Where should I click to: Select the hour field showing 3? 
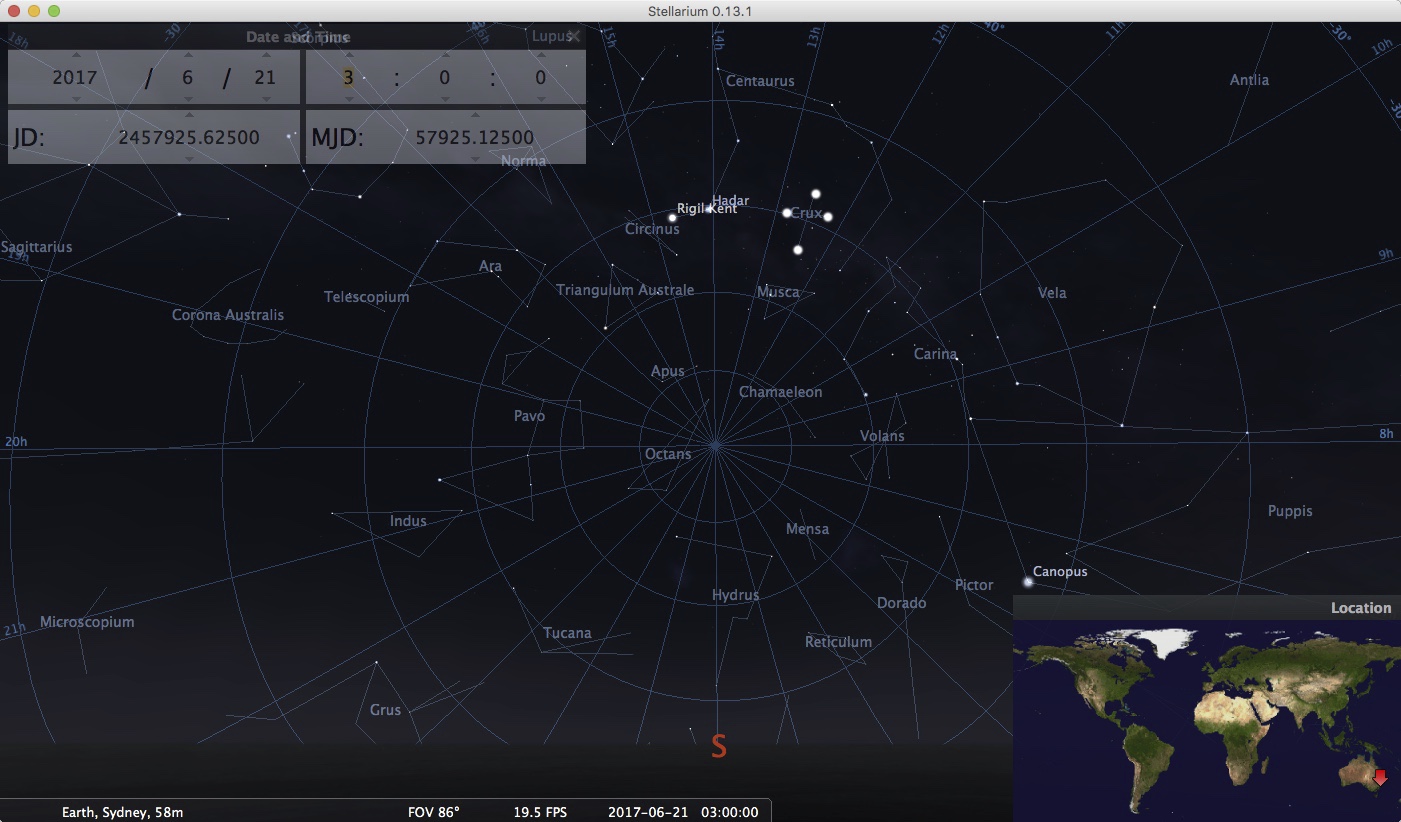348,77
